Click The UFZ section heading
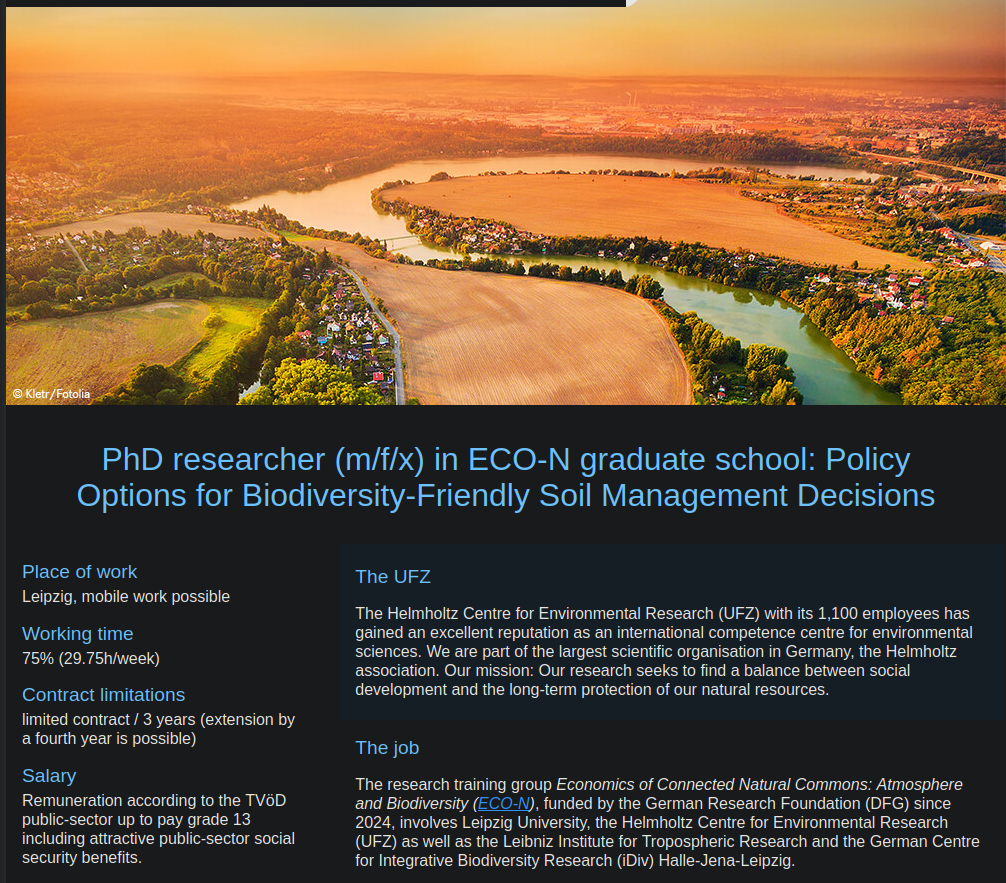The width and height of the screenshot is (1006, 883). point(393,577)
